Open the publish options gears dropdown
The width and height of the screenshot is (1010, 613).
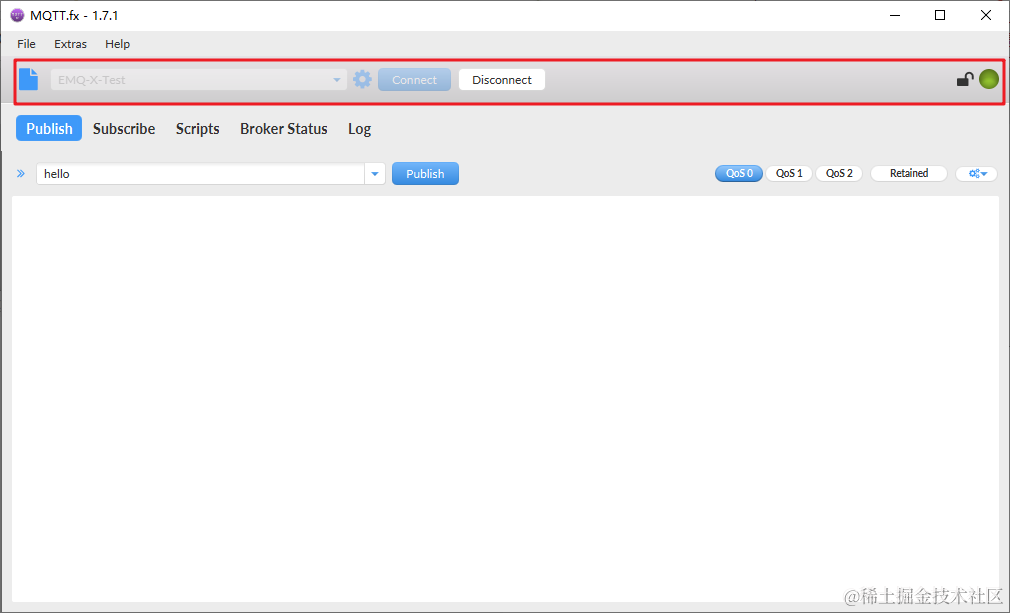[x=977, y=173]
